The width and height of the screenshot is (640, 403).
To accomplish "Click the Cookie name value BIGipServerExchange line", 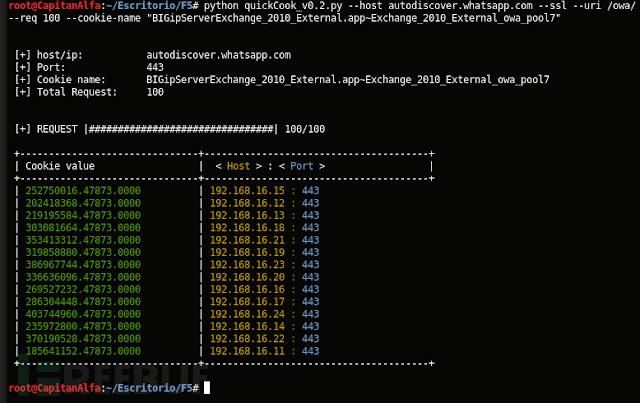I will [x=348, y=80].
